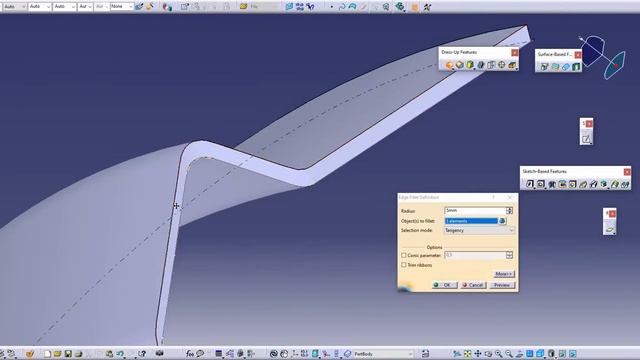
Task: Click the Hide/Show icon in view toolbar
Action: 562,353
